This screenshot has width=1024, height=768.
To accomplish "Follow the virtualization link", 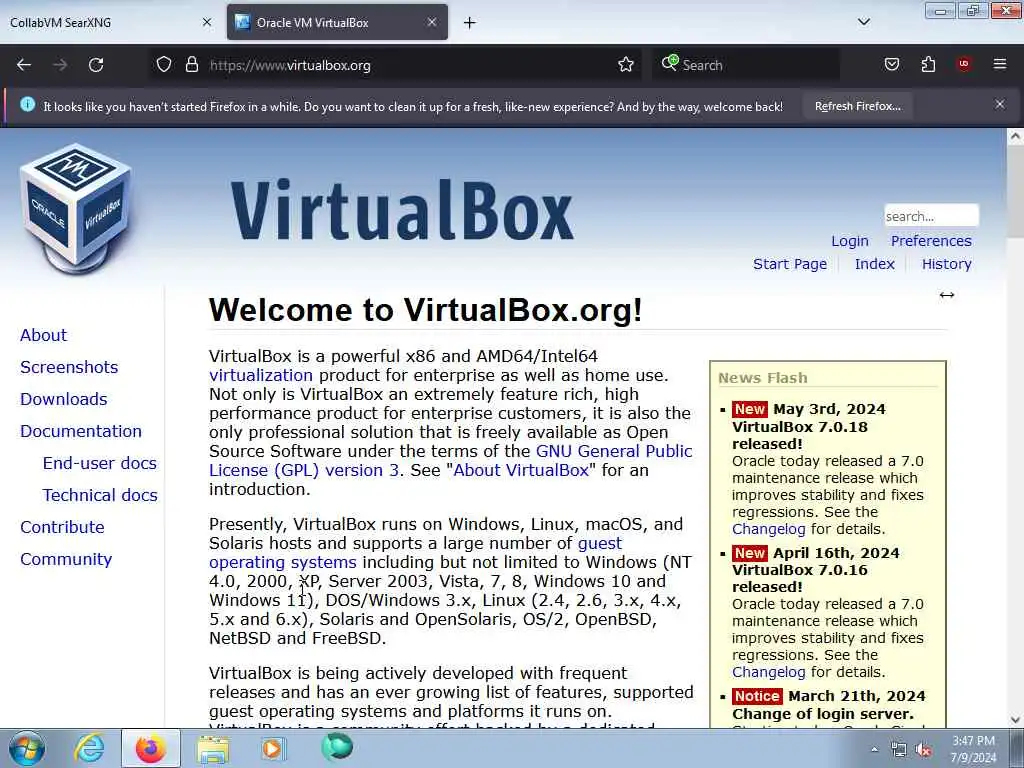I will coord(261,376).
